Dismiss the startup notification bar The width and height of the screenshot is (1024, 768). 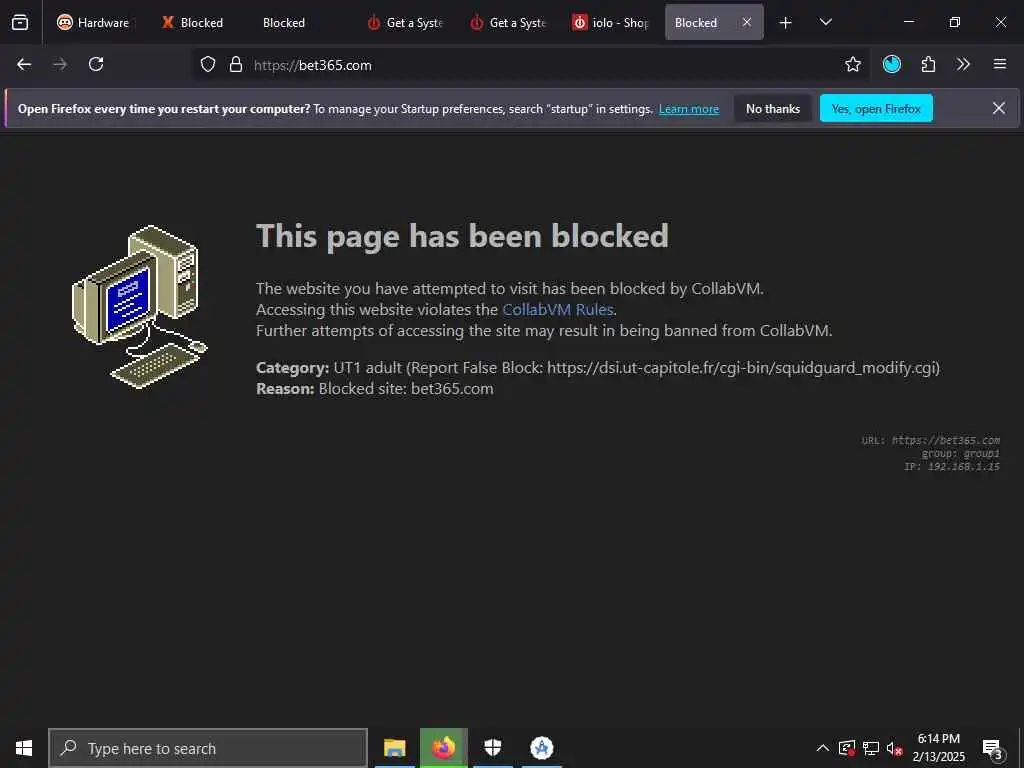pyautogui.click(x=999, y=108)
